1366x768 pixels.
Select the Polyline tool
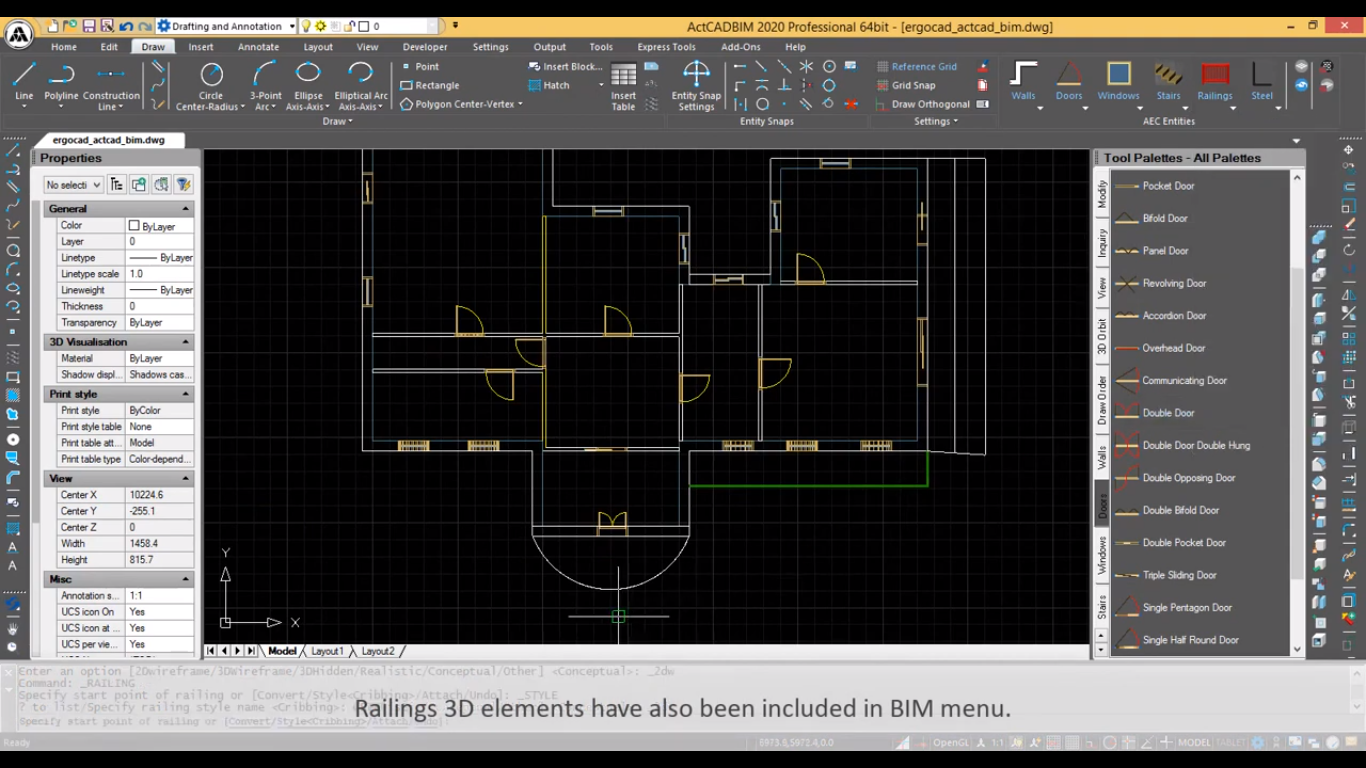(x=61, y=80)
